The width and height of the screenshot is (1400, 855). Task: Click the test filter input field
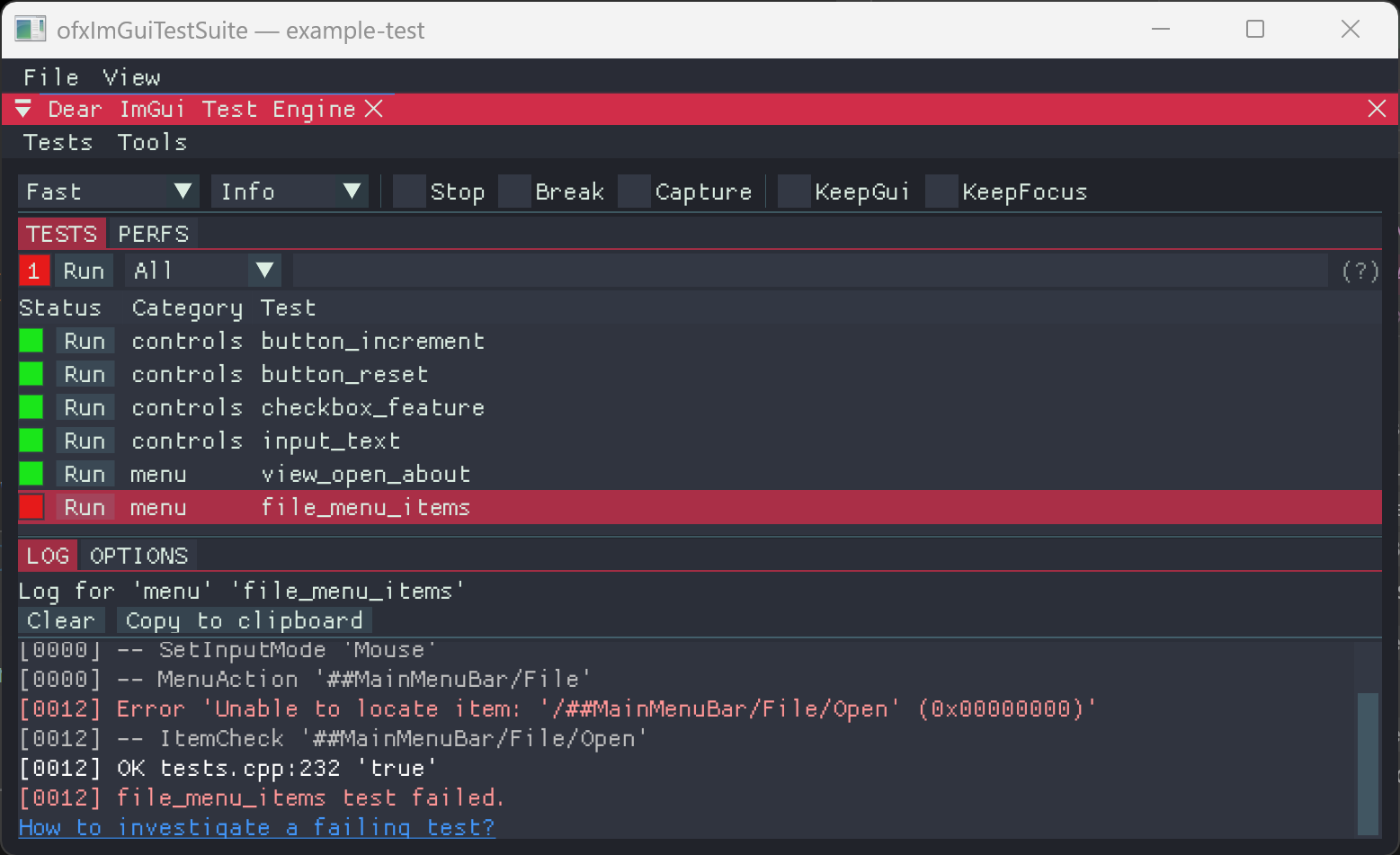(x=810, y=271)
